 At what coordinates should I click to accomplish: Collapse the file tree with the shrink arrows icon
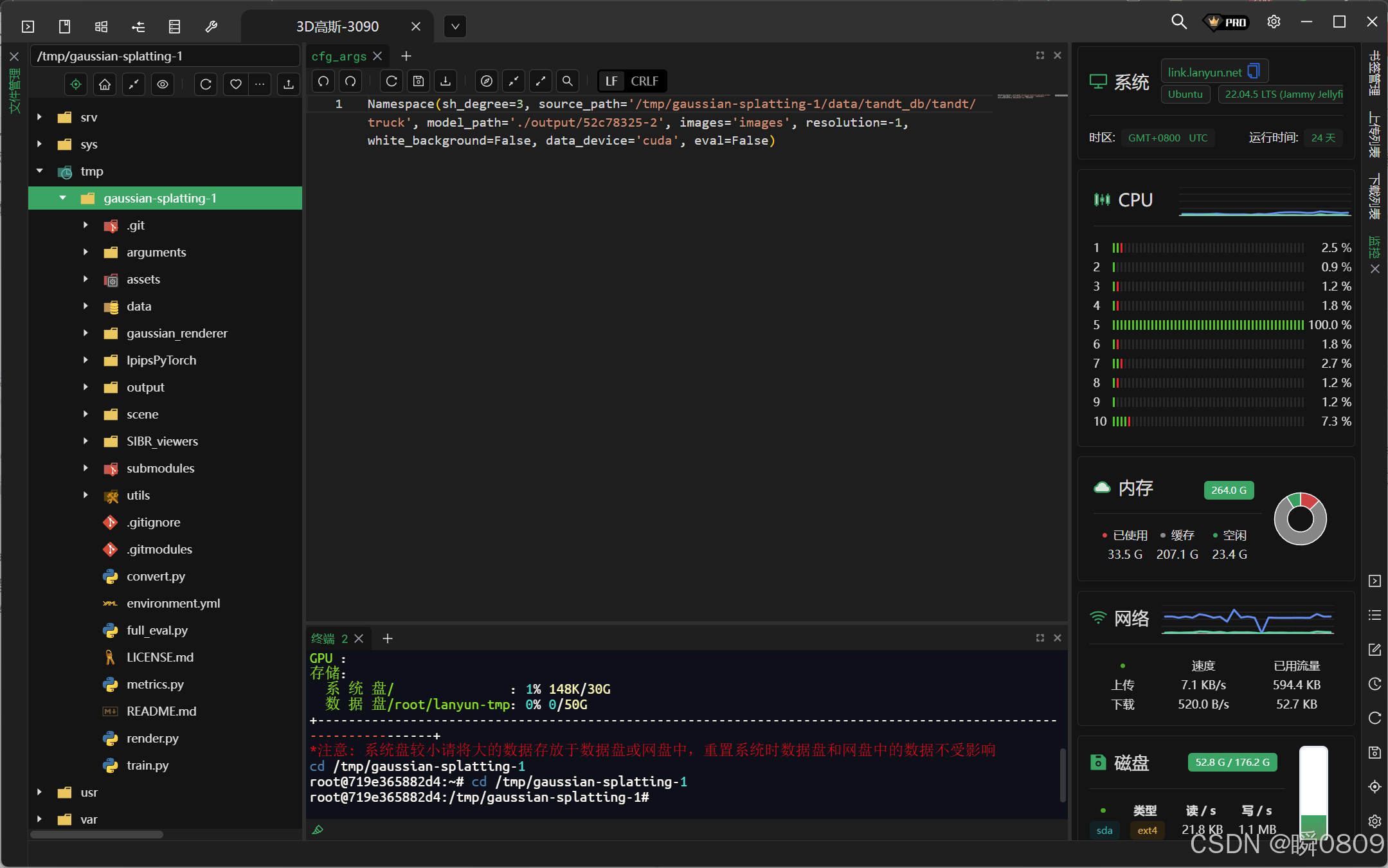point(134,84)
